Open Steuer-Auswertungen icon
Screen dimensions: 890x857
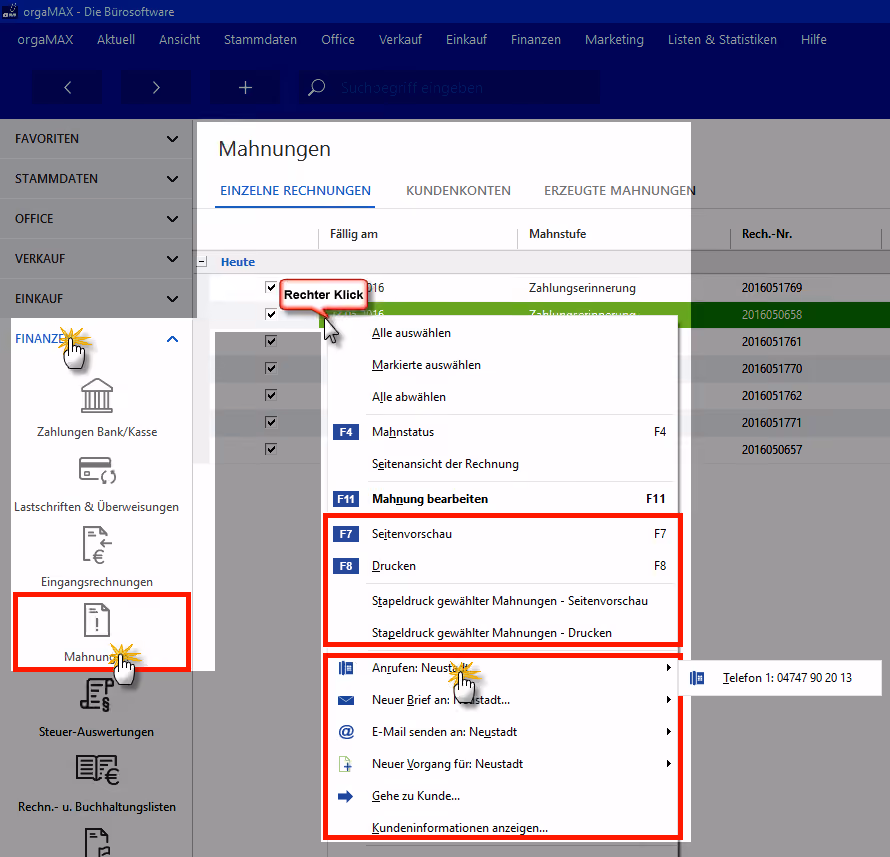pyautogui.click(x=97, y=695)
